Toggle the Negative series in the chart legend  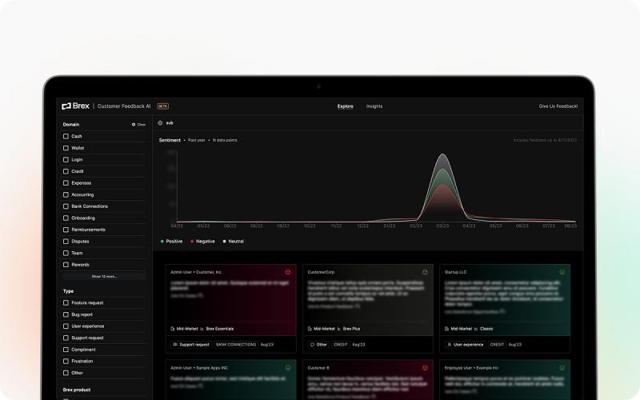click(x=202, y=241)
